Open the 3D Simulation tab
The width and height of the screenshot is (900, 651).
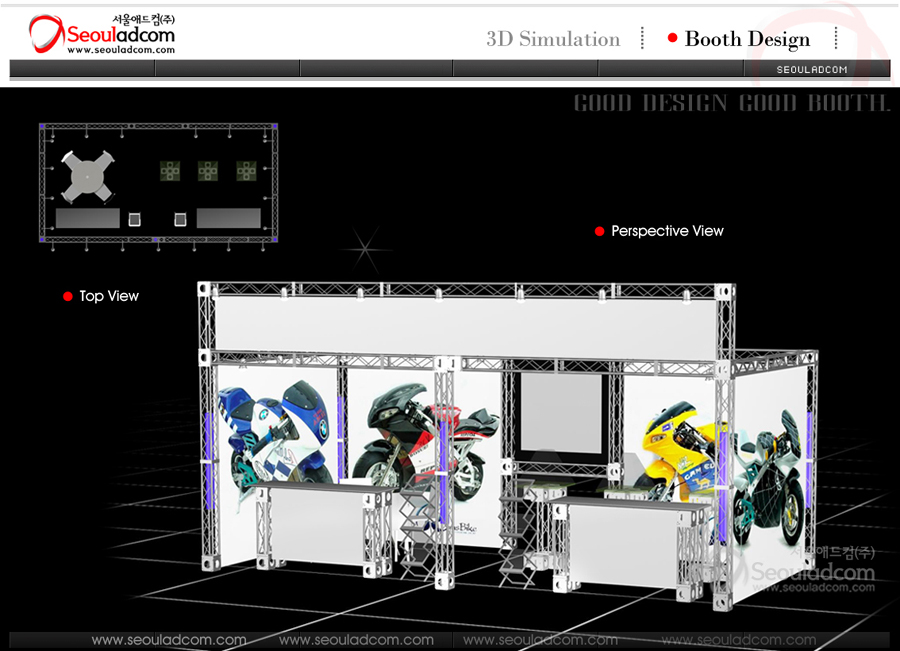[553, 39]
